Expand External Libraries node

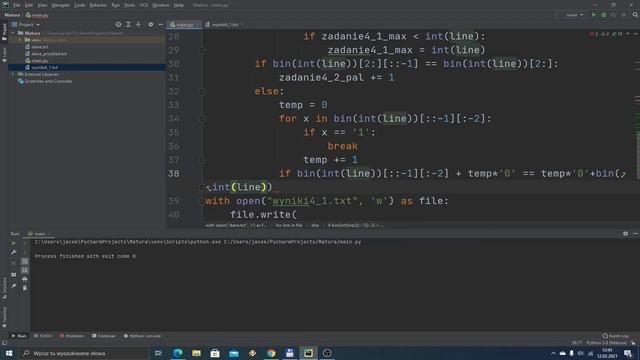pos(13,74)
